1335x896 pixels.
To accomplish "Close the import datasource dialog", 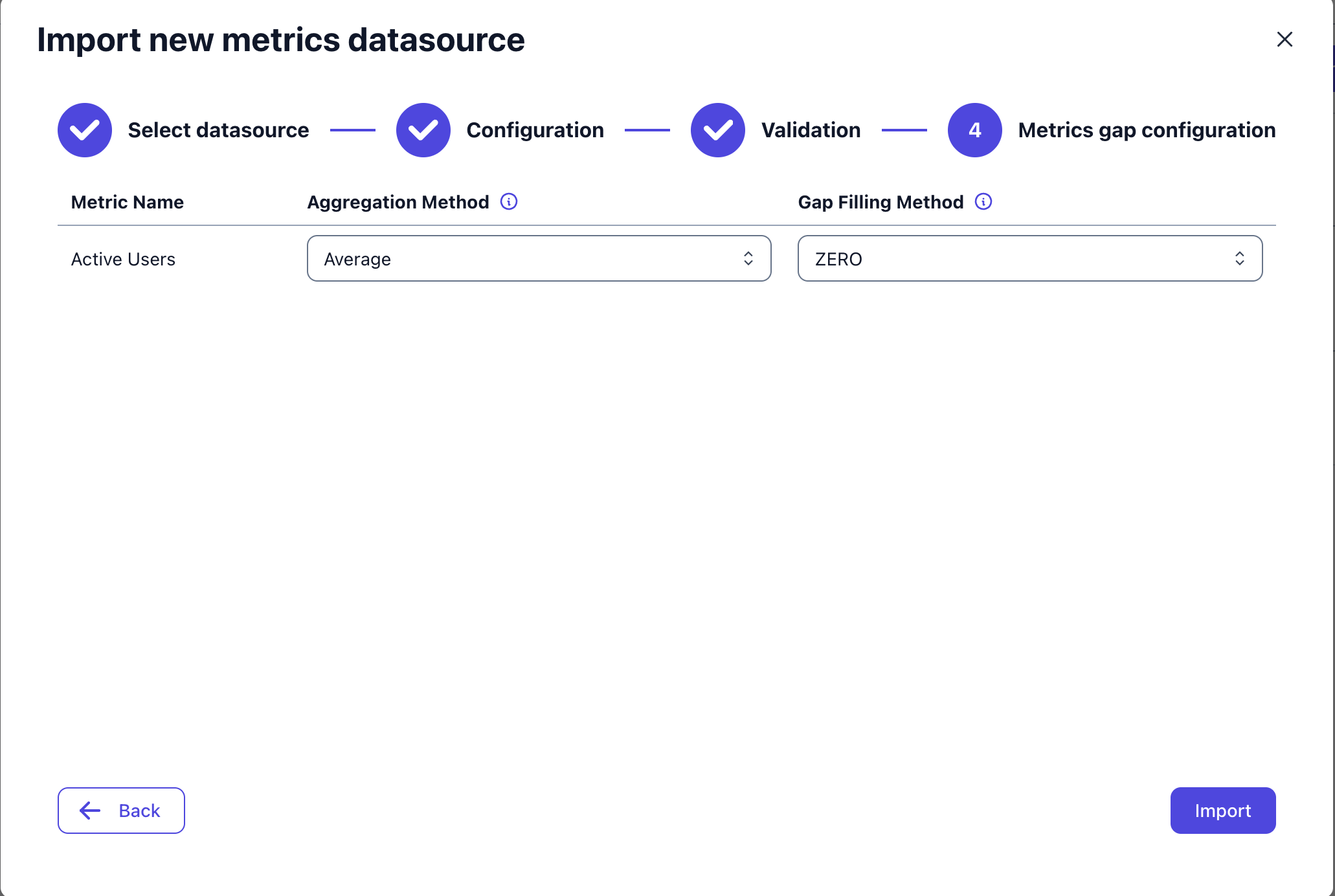I will 1285,39.
